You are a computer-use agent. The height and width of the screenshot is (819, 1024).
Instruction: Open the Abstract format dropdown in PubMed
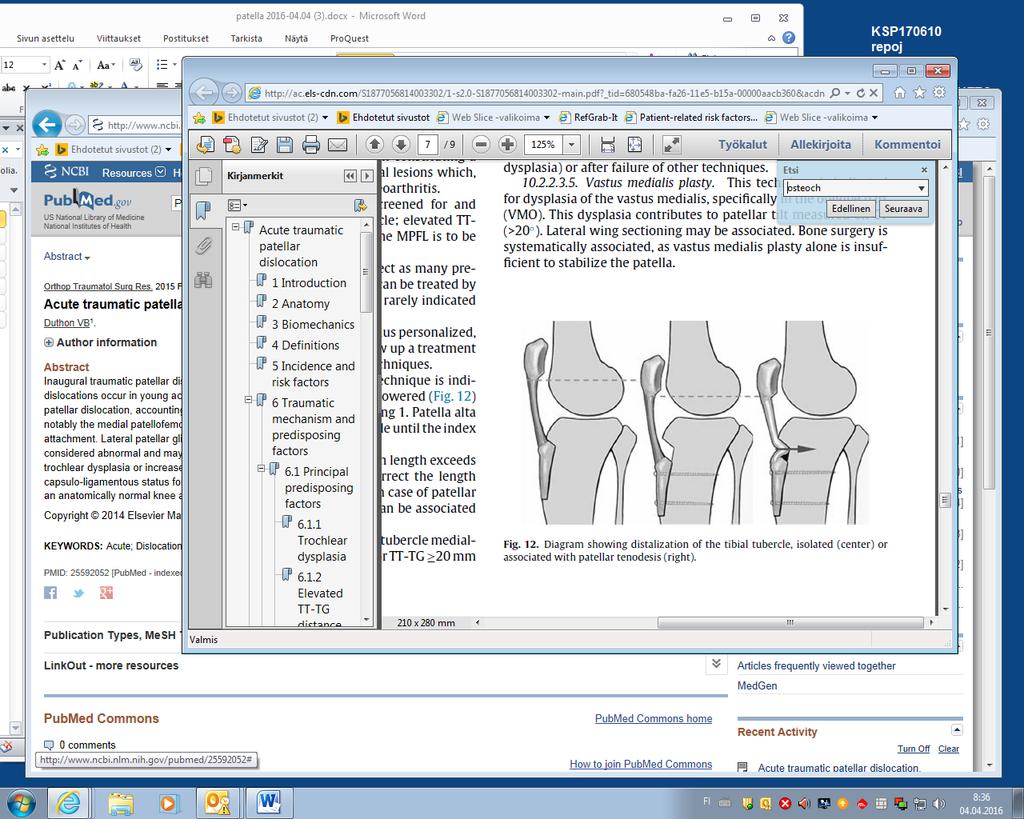point(67,257)
